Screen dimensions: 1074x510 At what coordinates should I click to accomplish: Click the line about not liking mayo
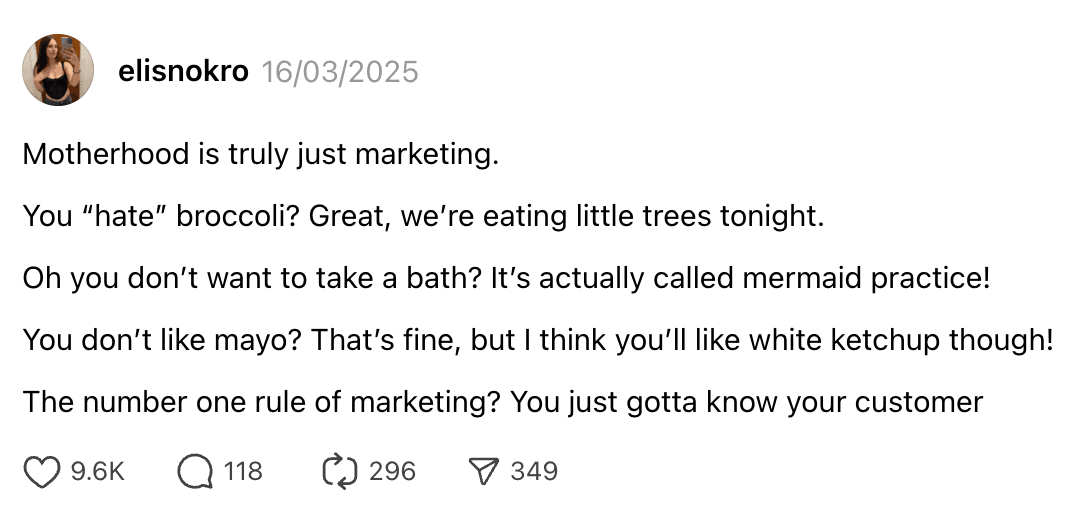537,340
